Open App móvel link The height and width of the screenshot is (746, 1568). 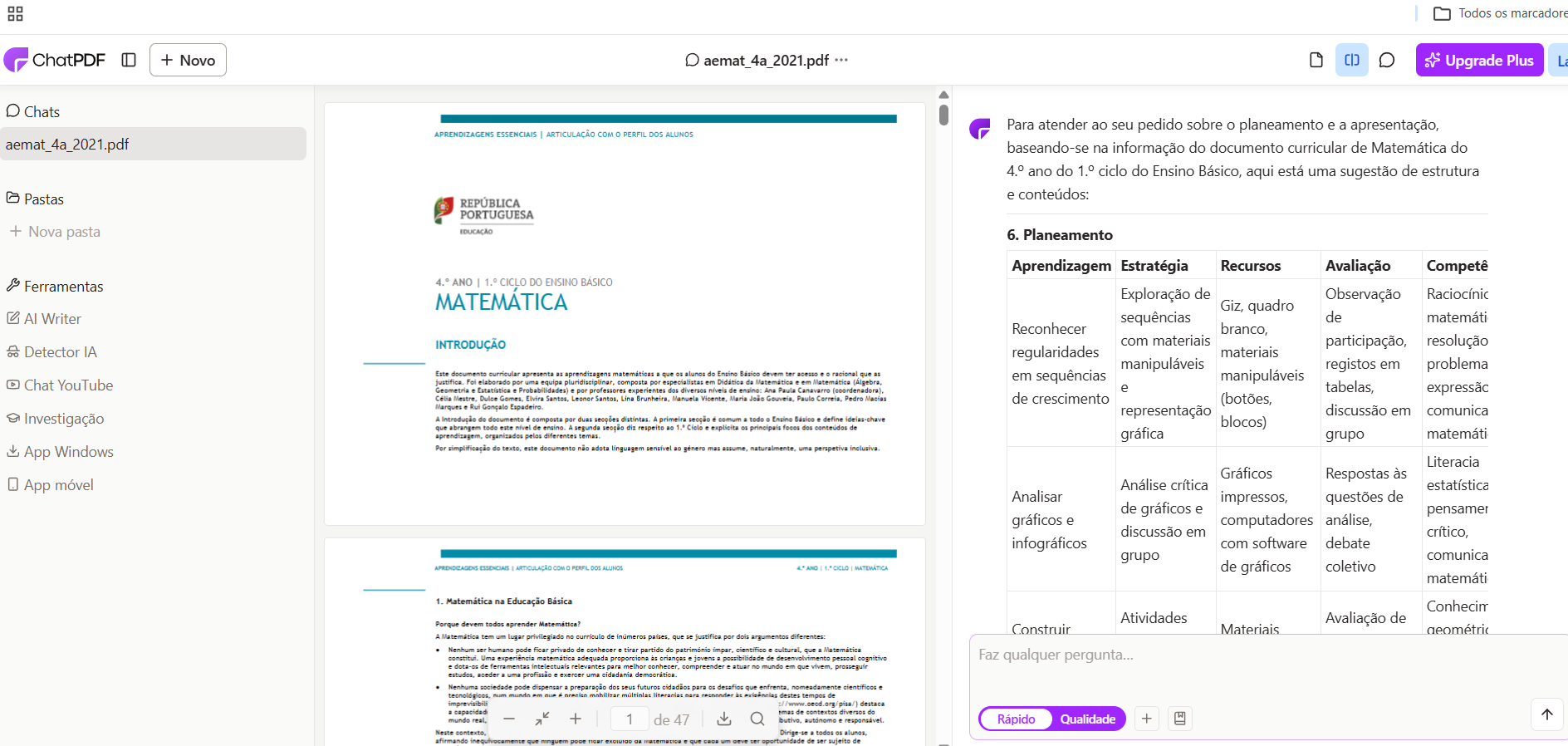pos(50,485)
